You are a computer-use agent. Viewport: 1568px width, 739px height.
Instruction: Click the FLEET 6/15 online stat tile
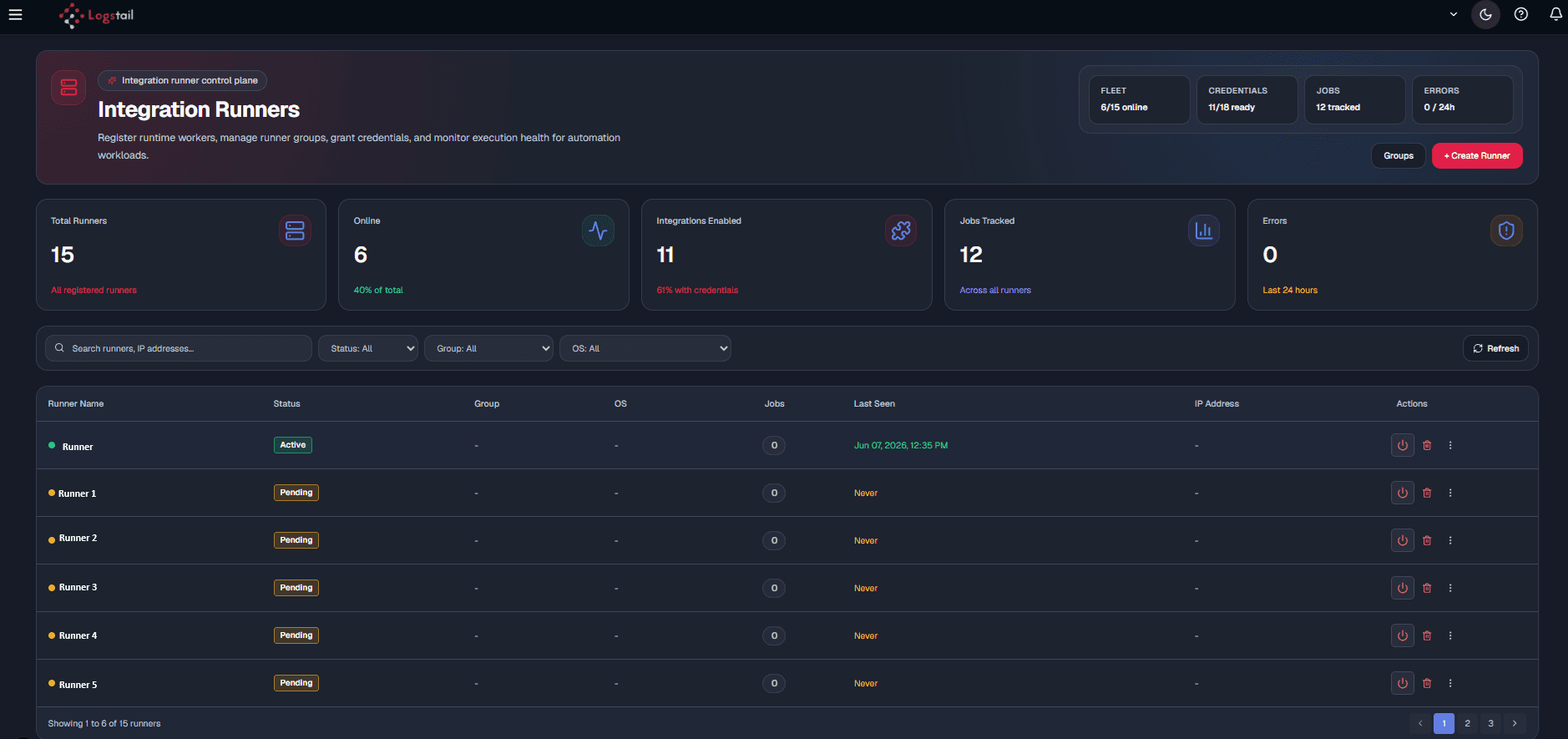[x=1140, y=99]
